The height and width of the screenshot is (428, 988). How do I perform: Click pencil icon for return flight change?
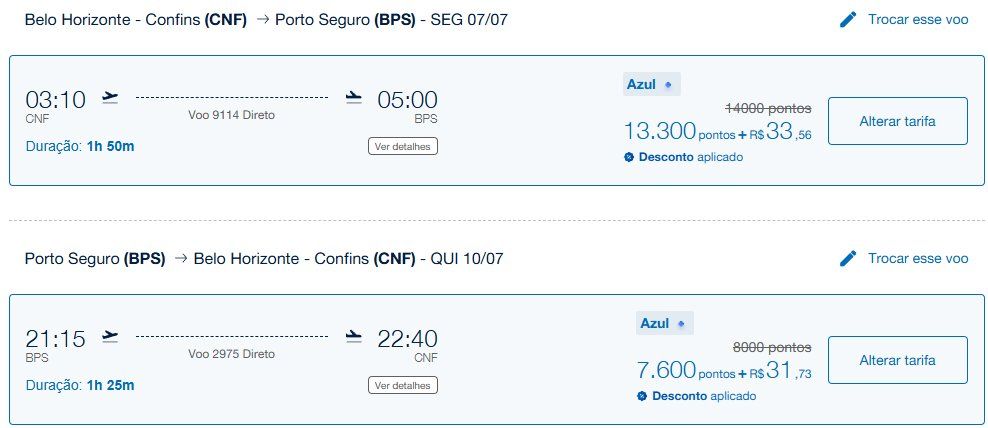point(848,258)
